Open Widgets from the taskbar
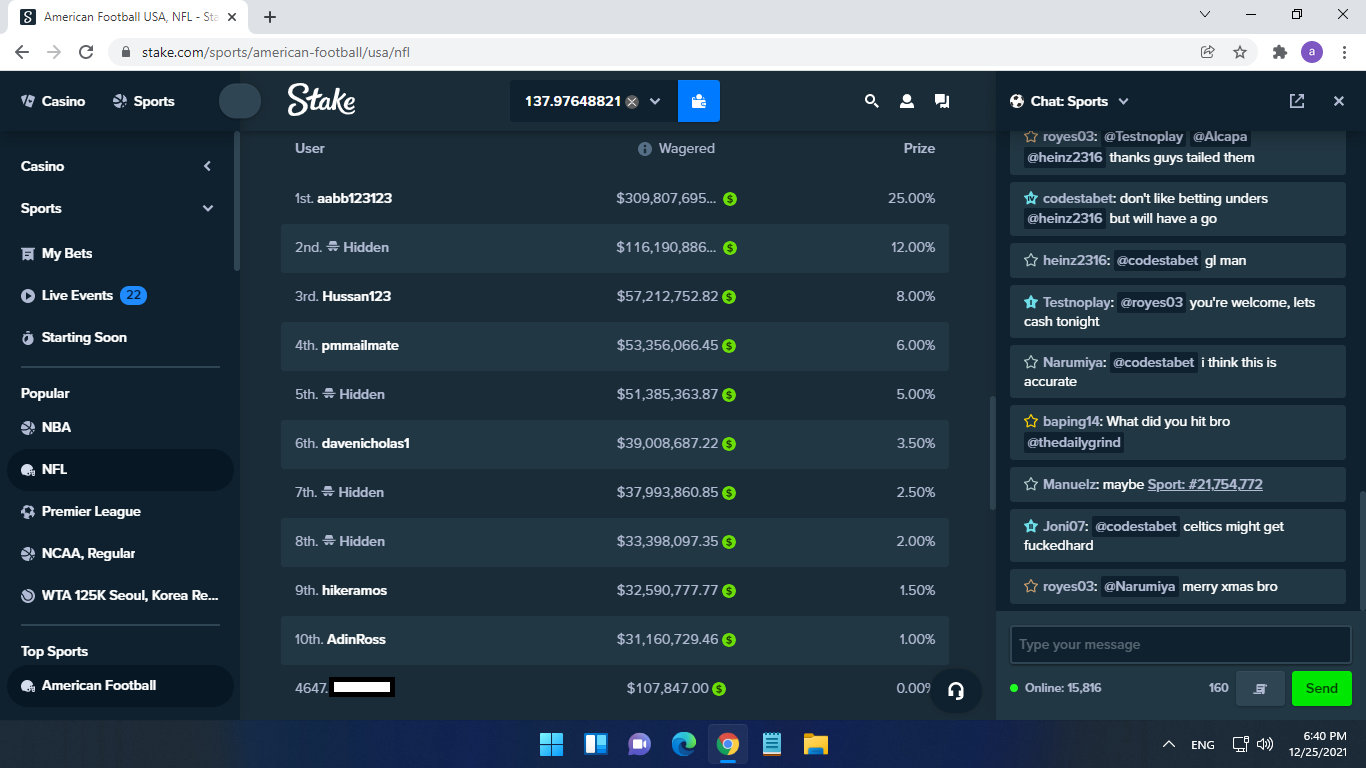 click(596, 744)
